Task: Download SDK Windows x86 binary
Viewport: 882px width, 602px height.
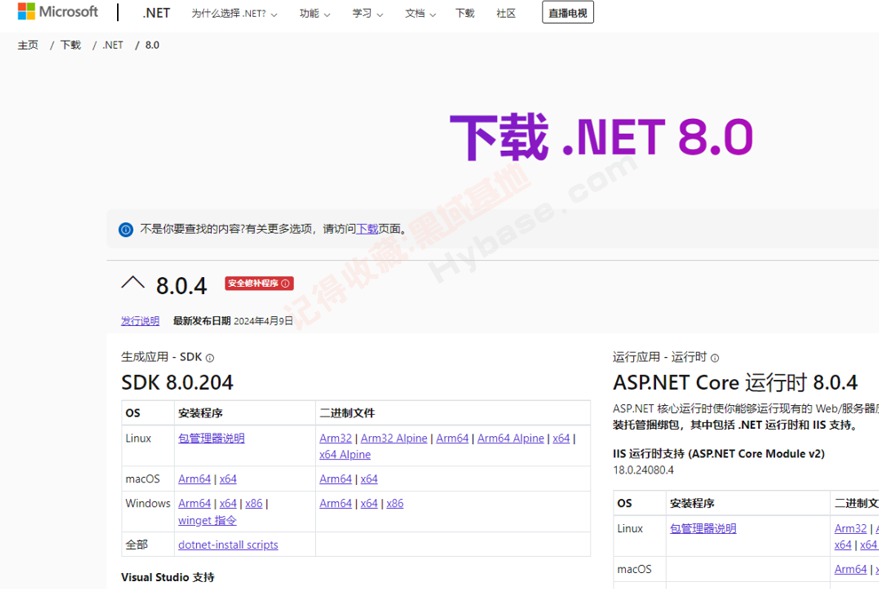Action: 395,504
